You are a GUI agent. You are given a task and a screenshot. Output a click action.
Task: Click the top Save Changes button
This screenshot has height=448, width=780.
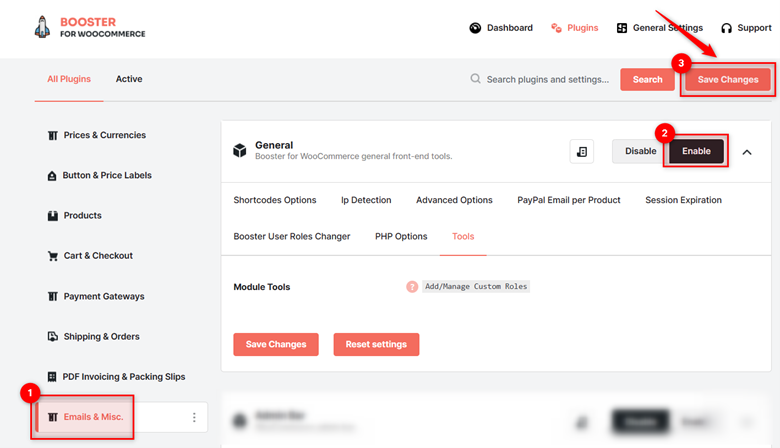[x=728, y=80]
